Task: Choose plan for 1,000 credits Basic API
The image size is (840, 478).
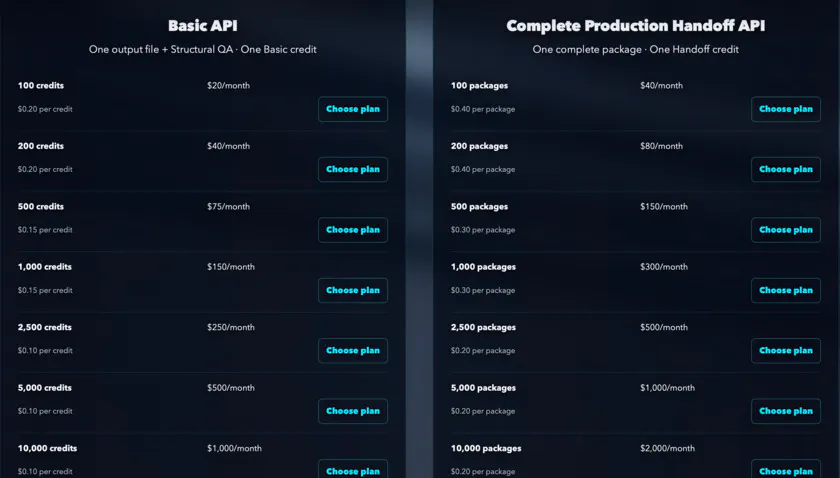Action: coord(352,290)
